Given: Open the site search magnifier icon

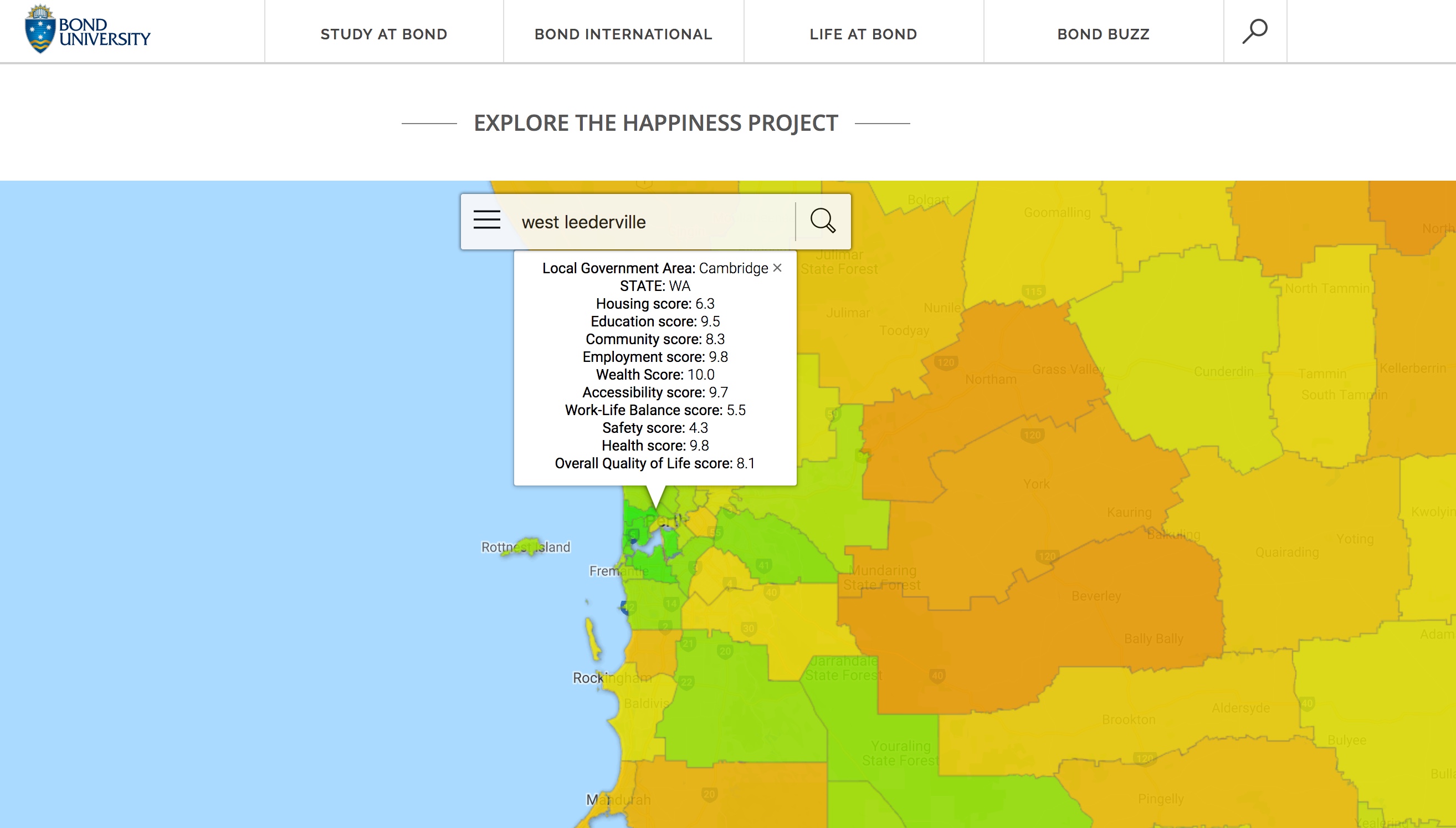Looking at the screenshot, I should 1254,31.
